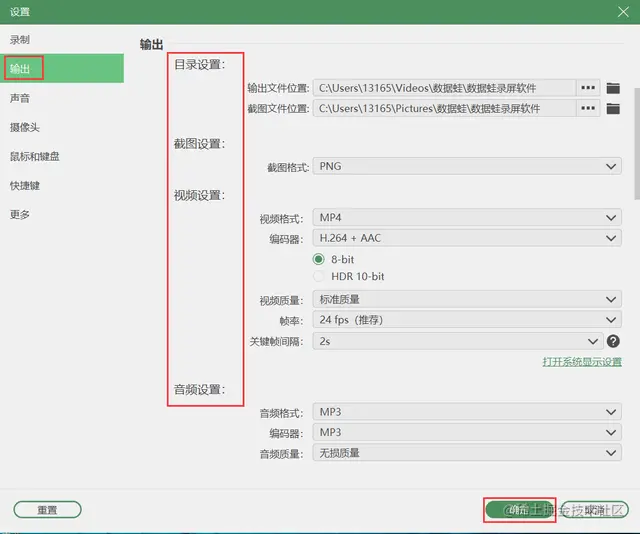Open the H.264 + AAC encoder dropdown

point(467,238)
